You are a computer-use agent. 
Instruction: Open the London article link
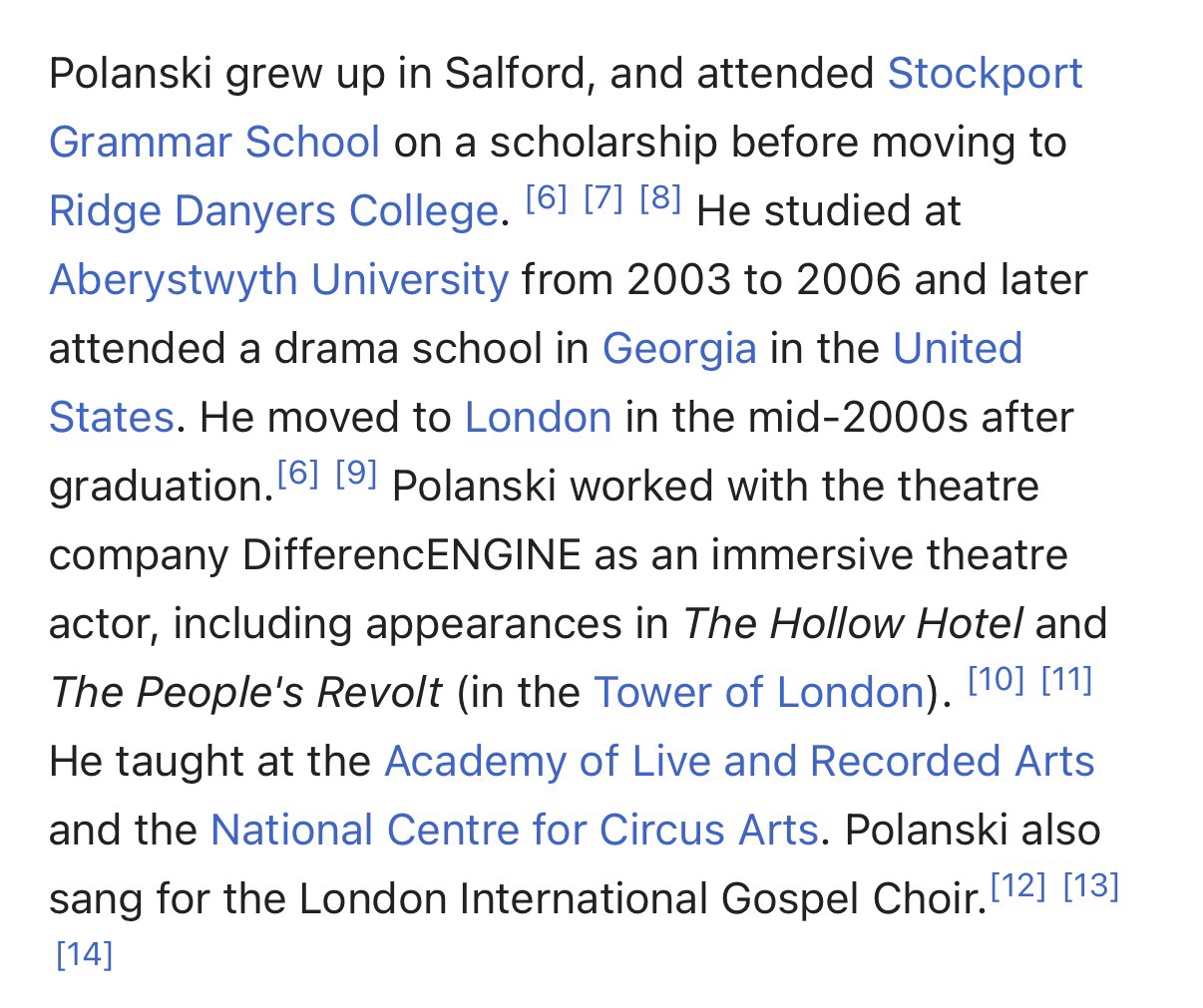coord(538,417)
